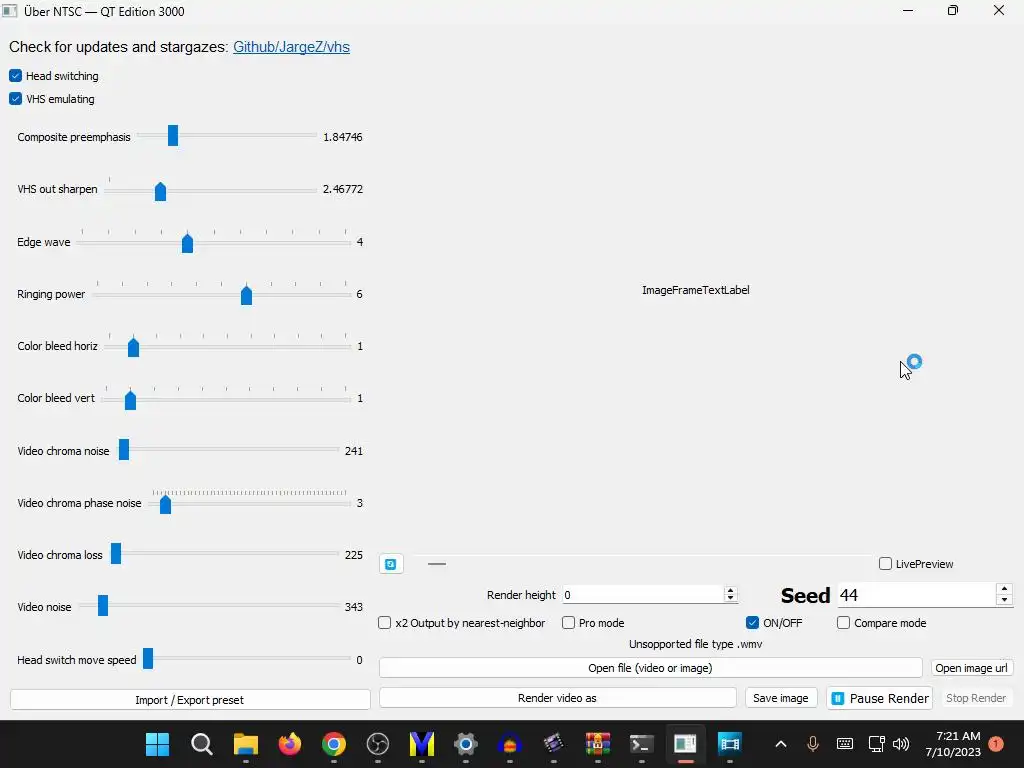Open the Settings gear app on taskbar

point(466,744)
